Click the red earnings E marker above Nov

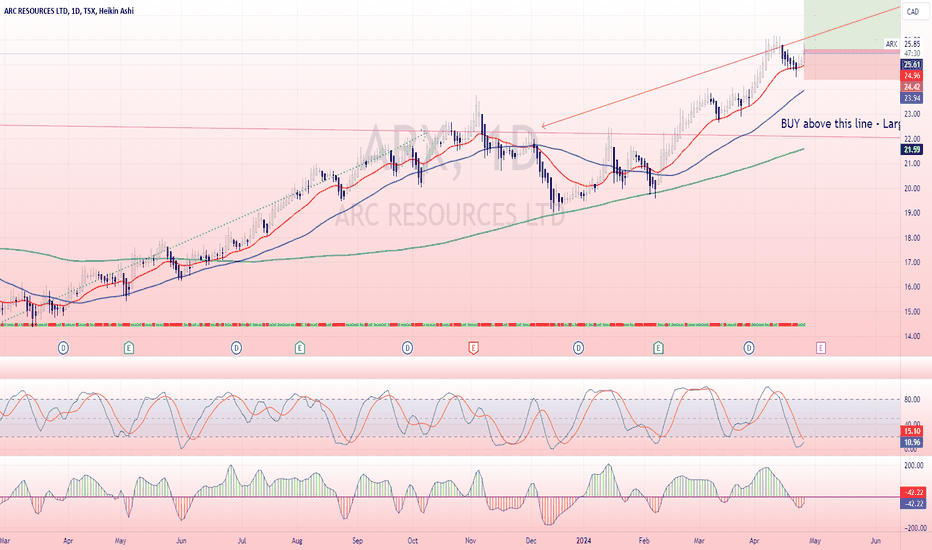point(473,348)
